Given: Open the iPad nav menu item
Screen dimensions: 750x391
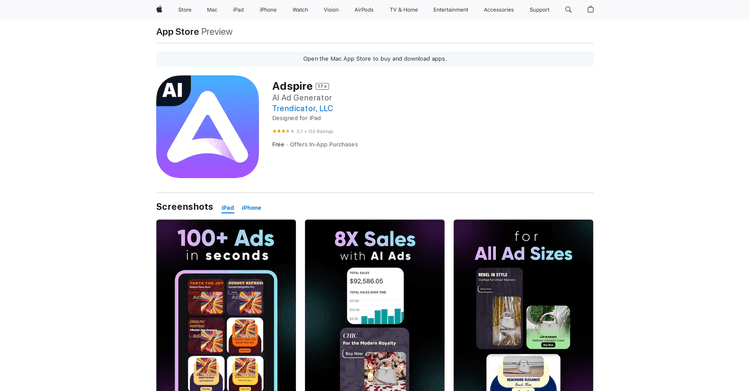Looking at the screenshot, I should coord(238,10).
